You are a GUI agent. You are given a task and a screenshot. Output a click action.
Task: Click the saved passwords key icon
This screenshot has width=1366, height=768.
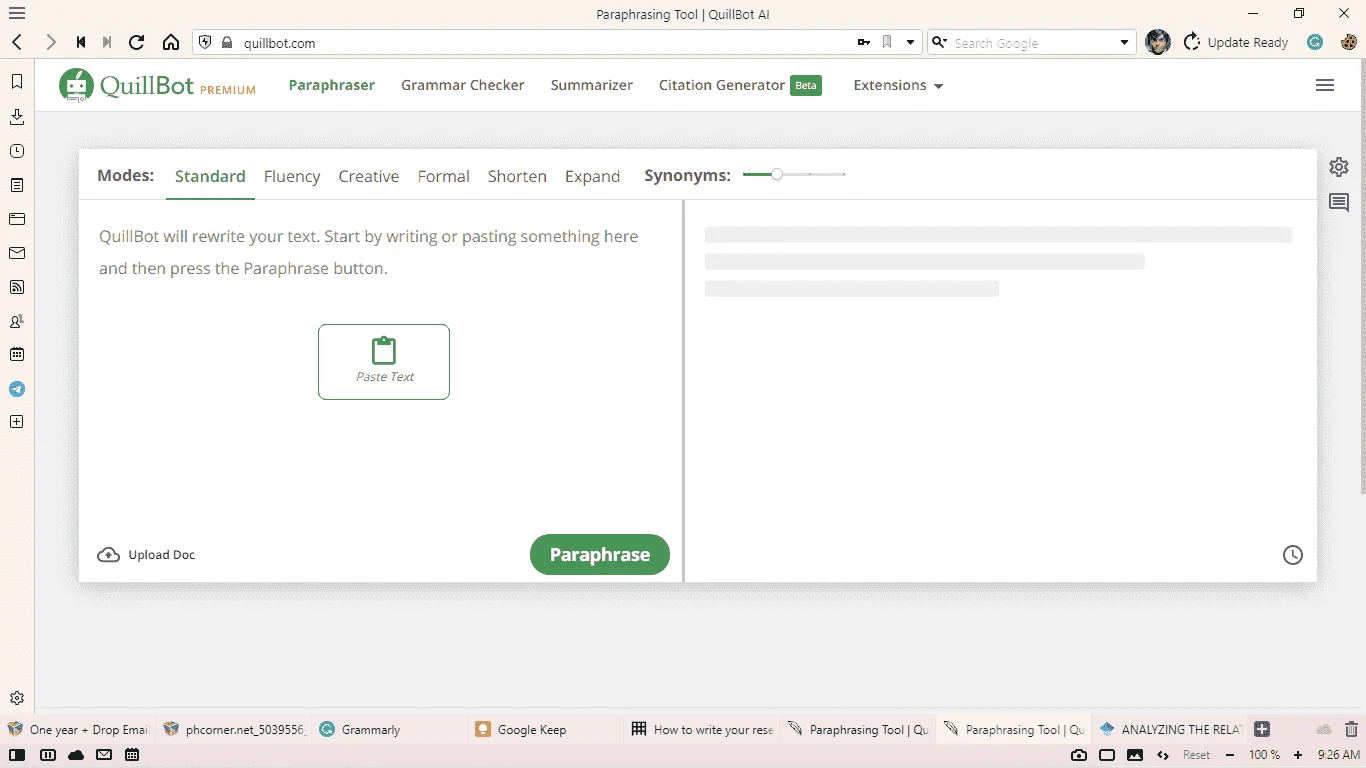tap(864, 42)
